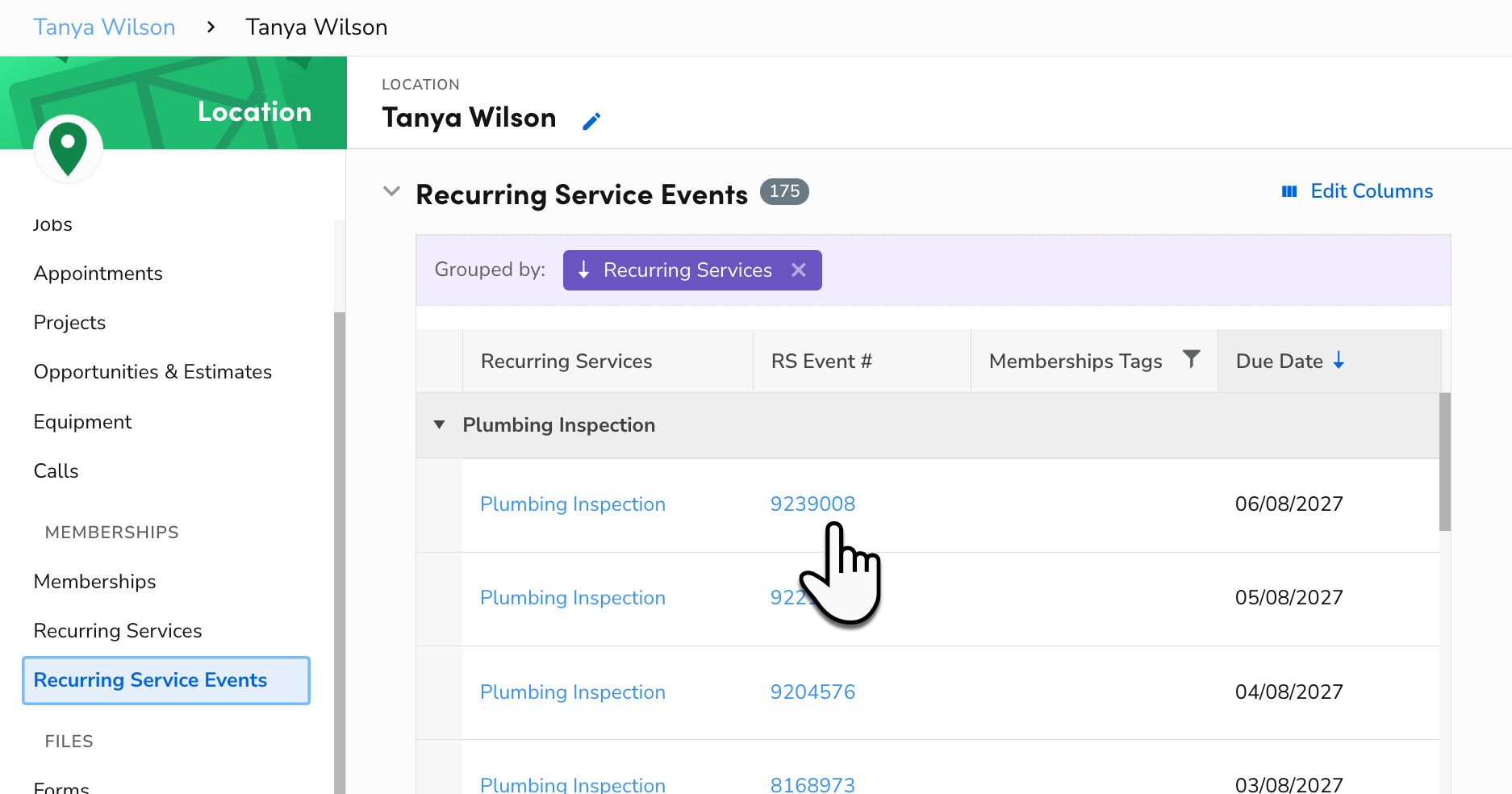This screenshot has height=794, width=1512.
Task: Click the sort arrow inside the Grouped by chip
Action: click(583, 270)
